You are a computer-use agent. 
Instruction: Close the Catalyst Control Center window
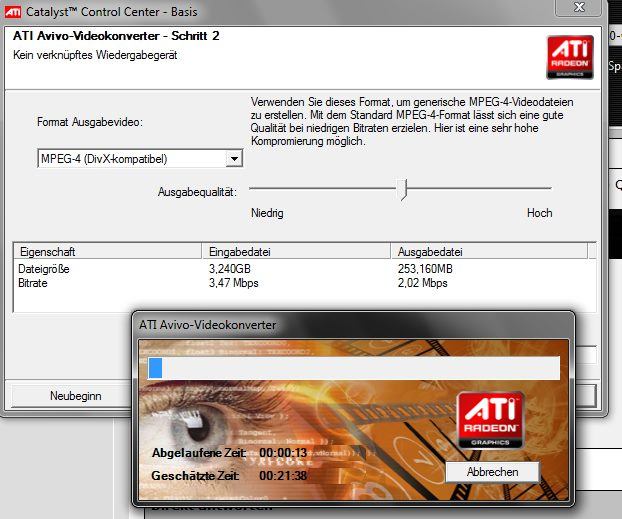pos(579,7)
